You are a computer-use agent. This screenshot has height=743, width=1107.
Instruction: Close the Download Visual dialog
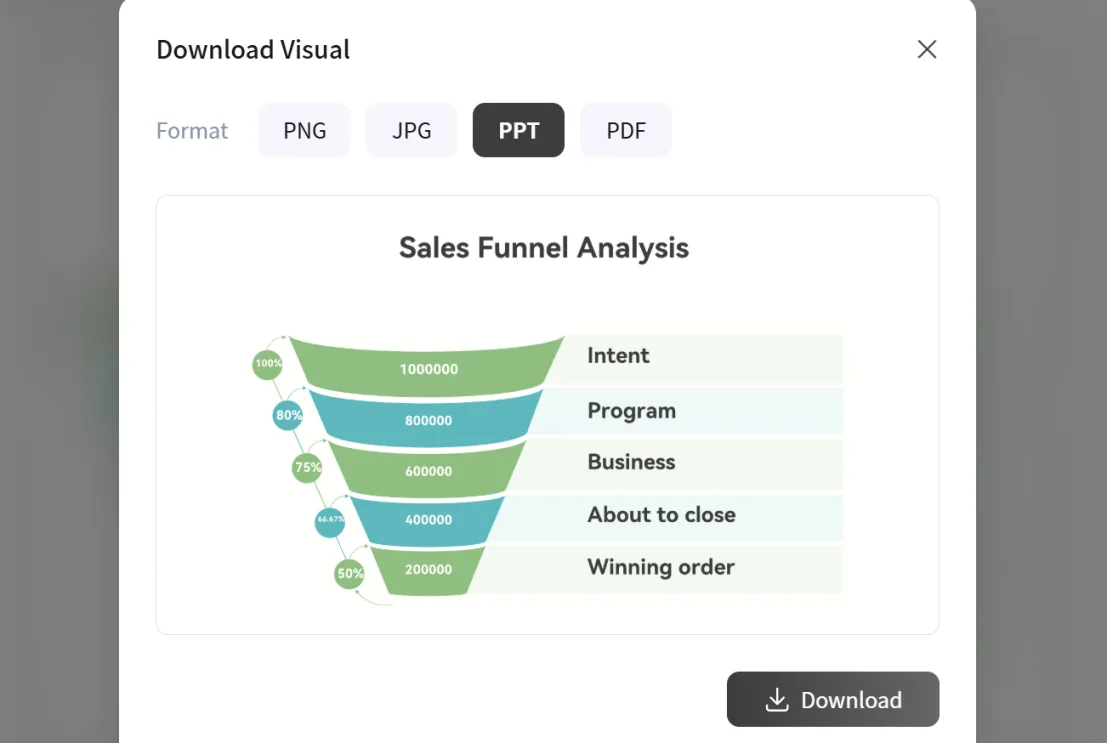click(927, 50)
